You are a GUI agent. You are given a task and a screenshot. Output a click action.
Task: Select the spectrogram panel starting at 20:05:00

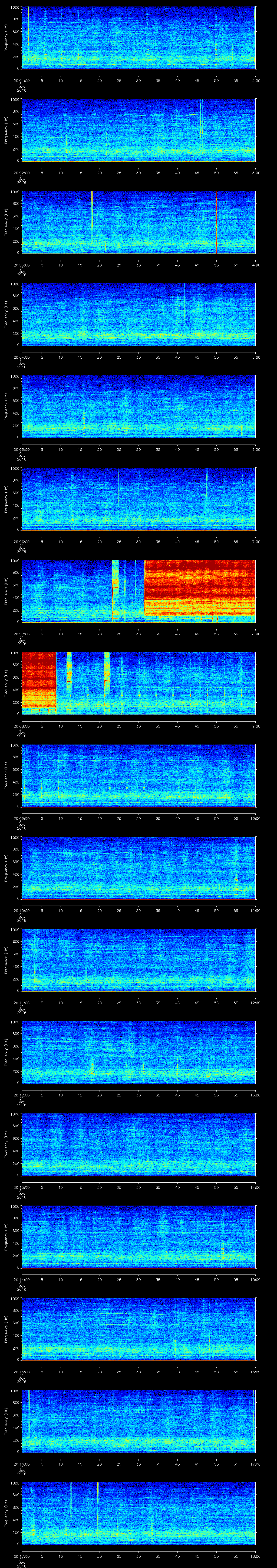139,407
